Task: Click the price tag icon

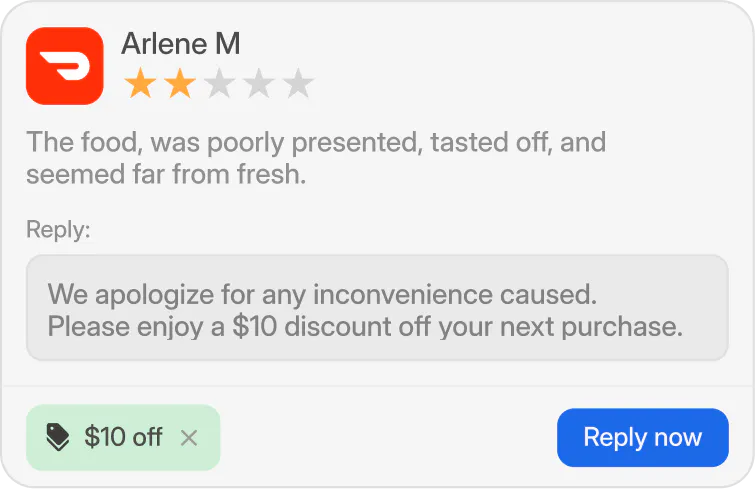Action: point(58,437)
